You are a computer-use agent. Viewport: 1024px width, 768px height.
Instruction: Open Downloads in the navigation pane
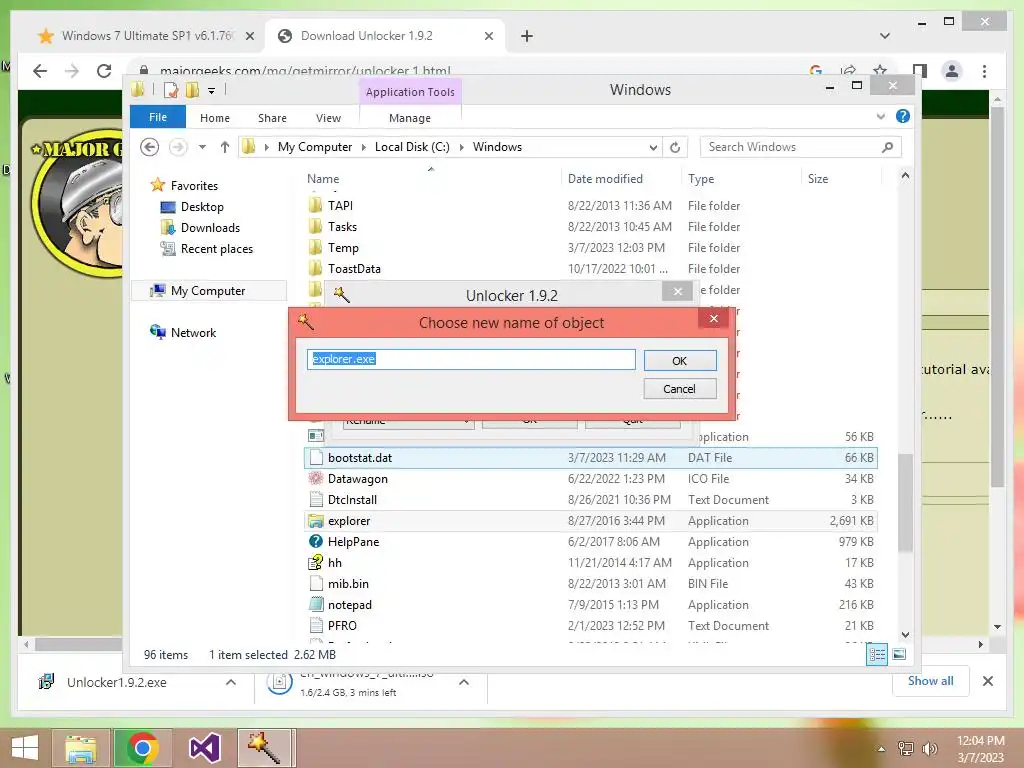[x=210, y=228]
